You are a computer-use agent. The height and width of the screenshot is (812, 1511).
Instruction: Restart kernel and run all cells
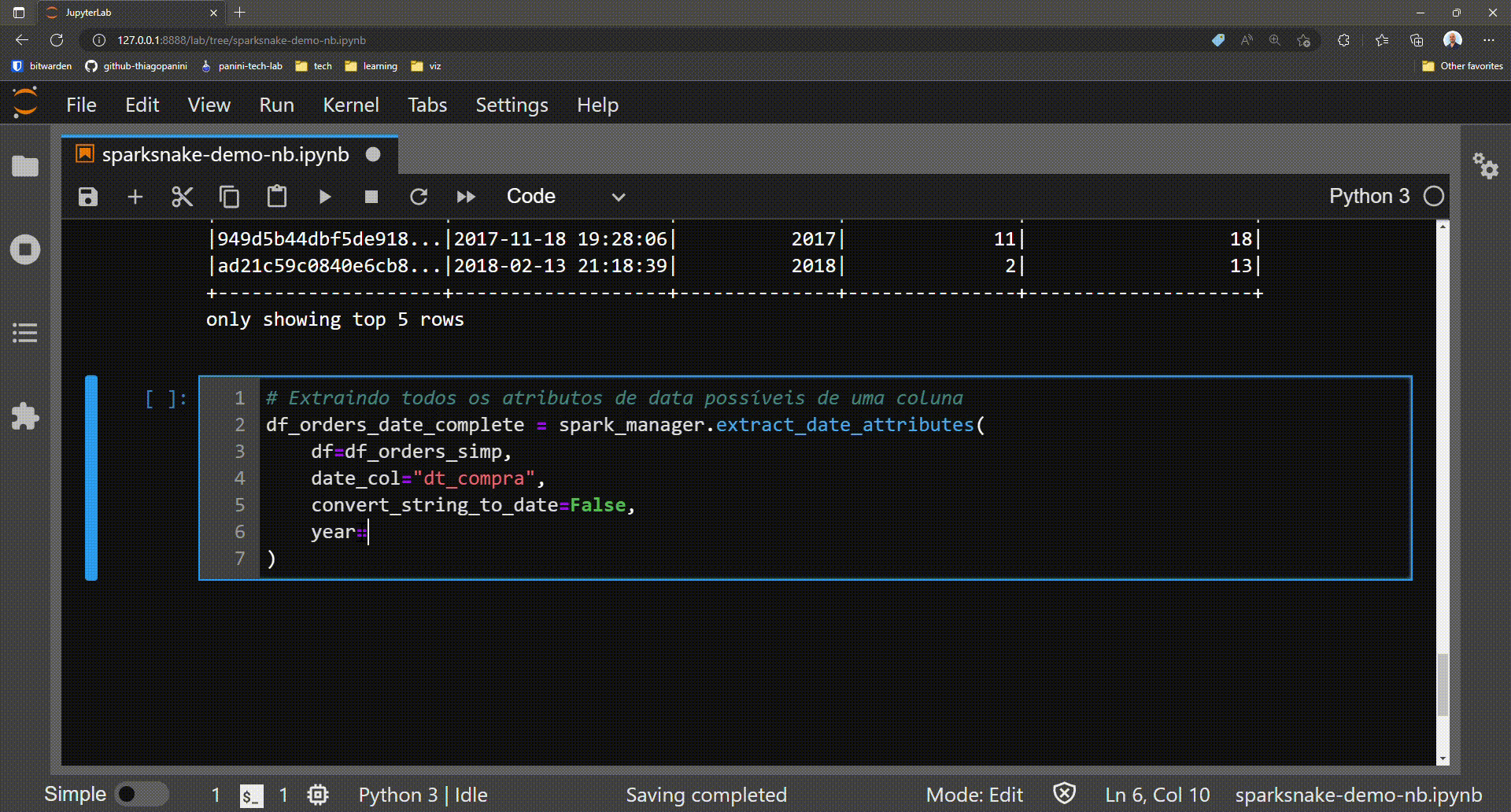(466, 197)
